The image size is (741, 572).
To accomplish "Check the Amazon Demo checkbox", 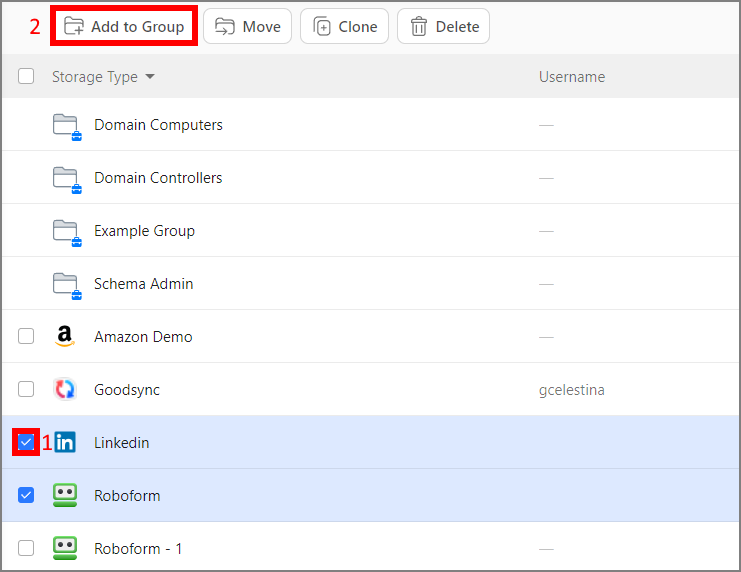I will click(26, 337).
